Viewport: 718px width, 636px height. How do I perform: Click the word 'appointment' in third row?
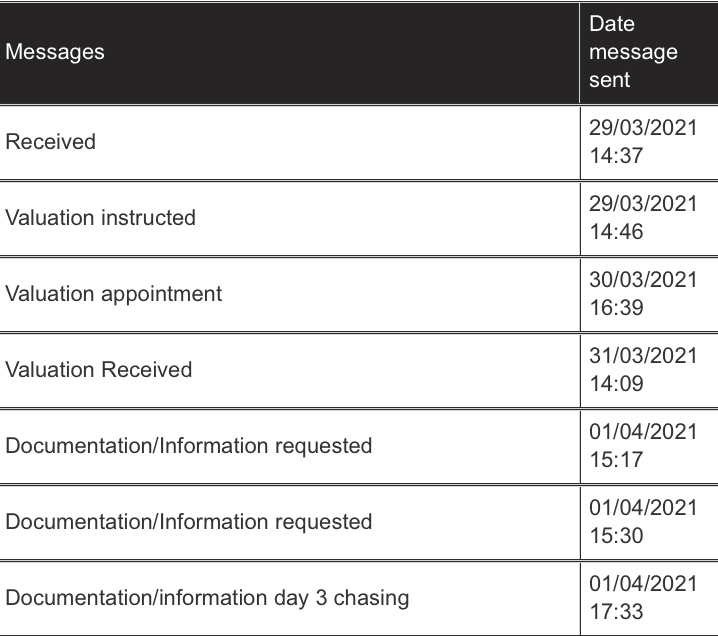(162, 294)
